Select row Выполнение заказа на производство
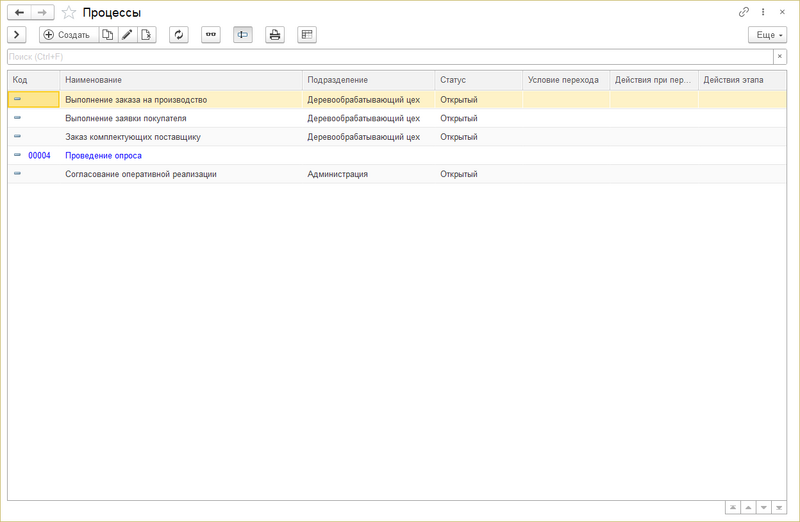 [397, 100]
